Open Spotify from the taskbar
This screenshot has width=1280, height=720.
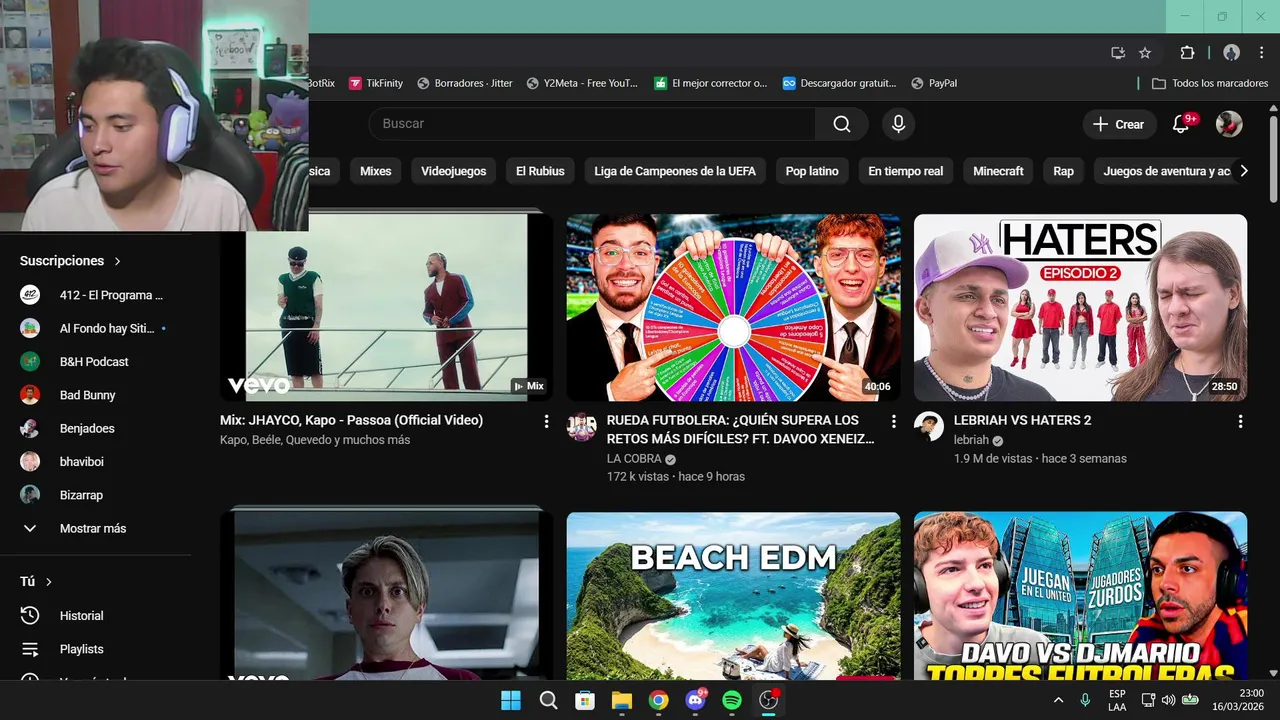tap(731, 700)
